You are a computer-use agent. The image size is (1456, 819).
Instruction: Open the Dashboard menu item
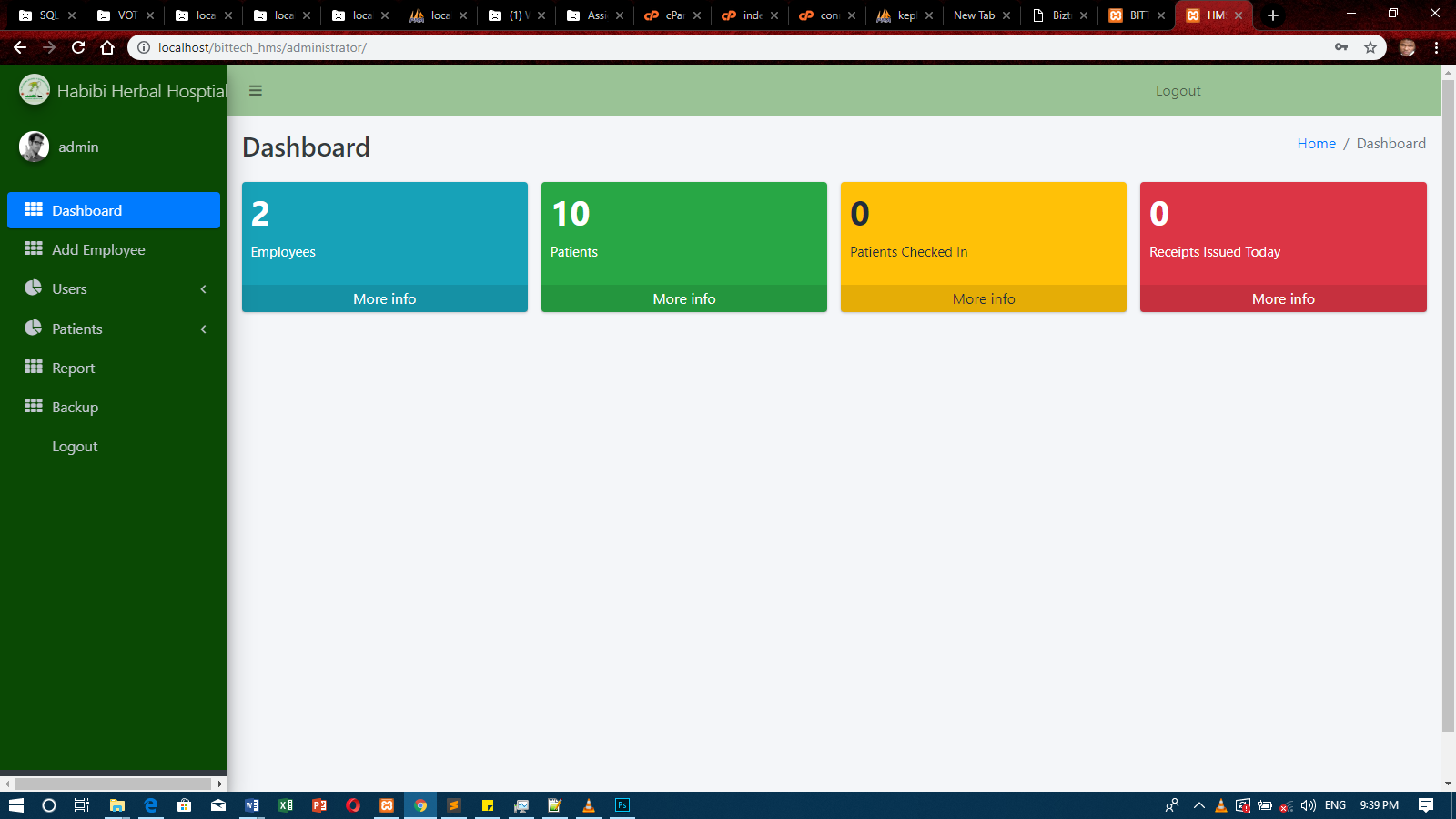point(86,210)
